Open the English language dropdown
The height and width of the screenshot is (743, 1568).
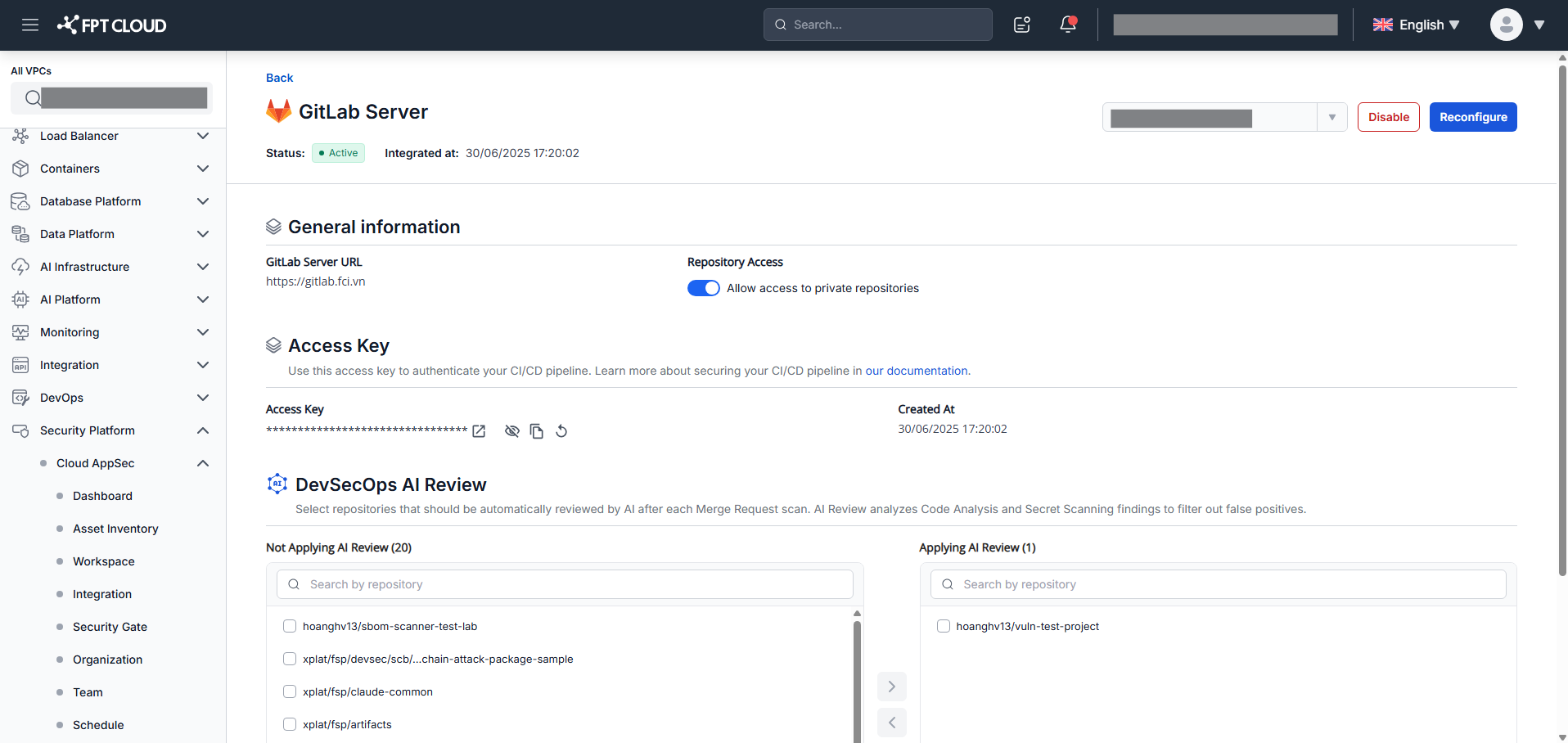point(1417,25)
